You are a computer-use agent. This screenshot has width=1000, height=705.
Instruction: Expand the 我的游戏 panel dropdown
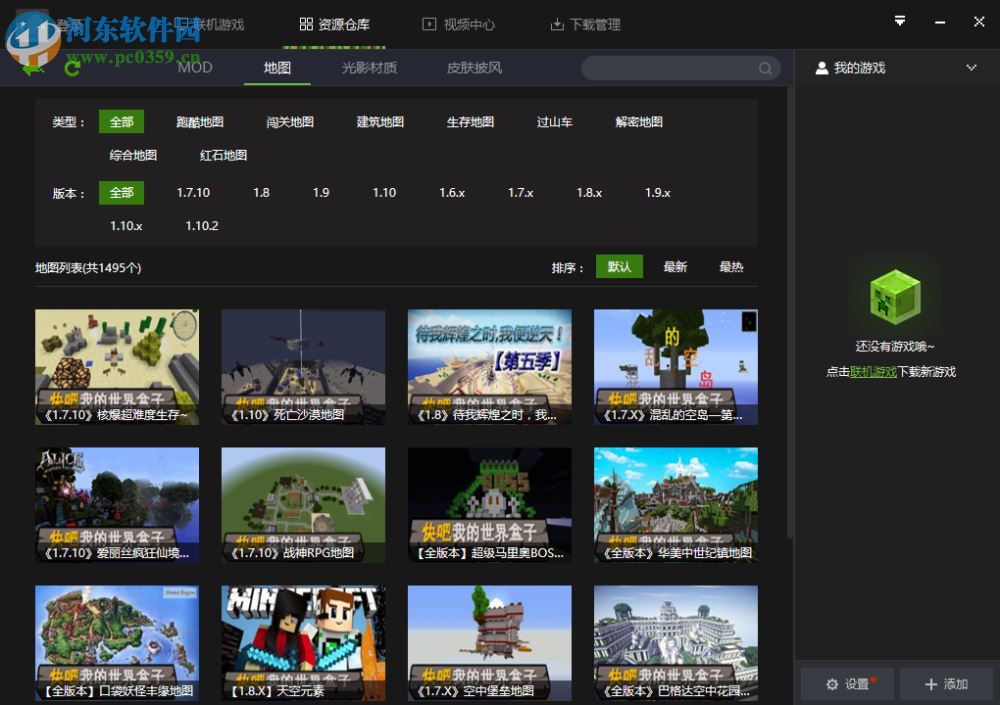tap(970, 67)
